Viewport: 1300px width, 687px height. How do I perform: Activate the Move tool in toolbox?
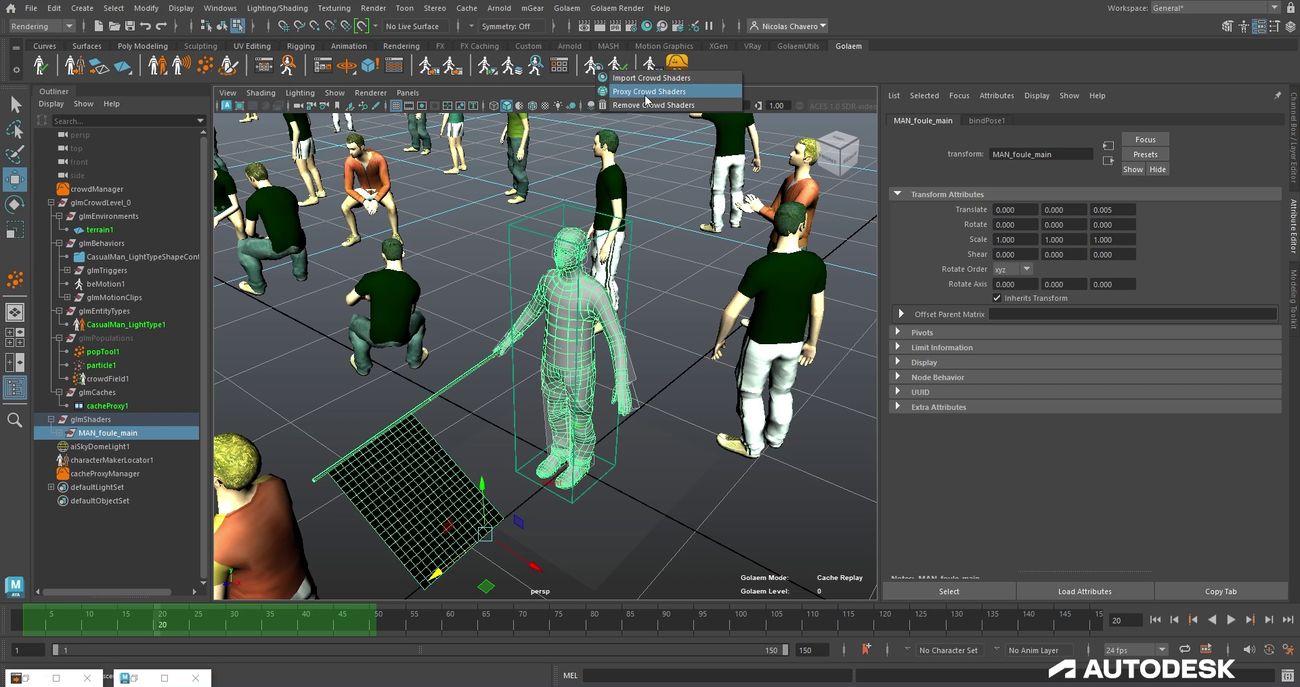15,180
